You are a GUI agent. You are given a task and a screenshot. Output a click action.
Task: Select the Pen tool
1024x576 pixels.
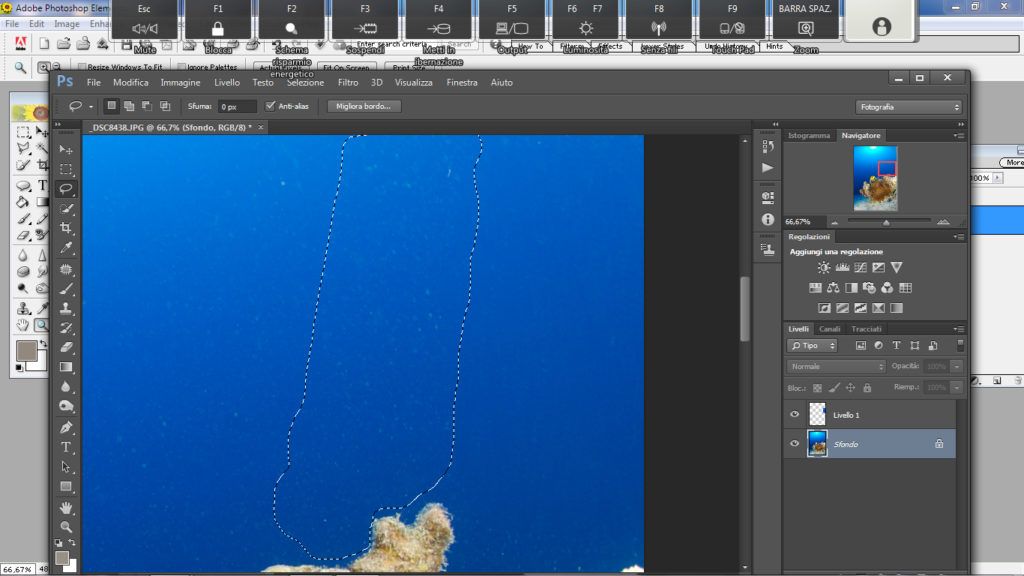(66, 427)
